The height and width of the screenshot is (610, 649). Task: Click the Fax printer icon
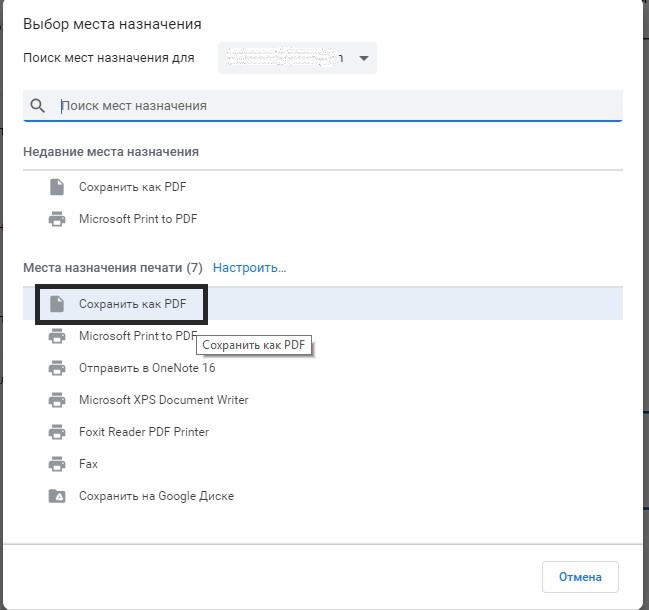pyautogui.click(x=58, y=464)
